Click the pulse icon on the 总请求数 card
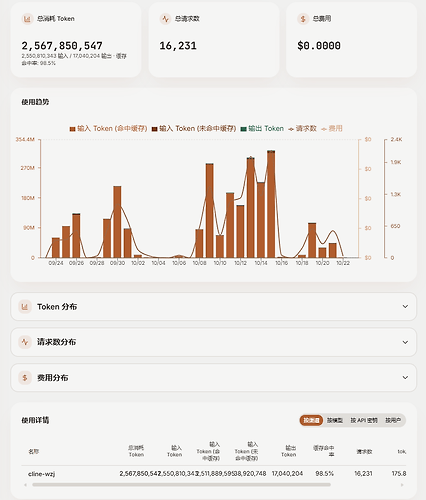This screenshot has width=426, height=500. coord(165,19)
